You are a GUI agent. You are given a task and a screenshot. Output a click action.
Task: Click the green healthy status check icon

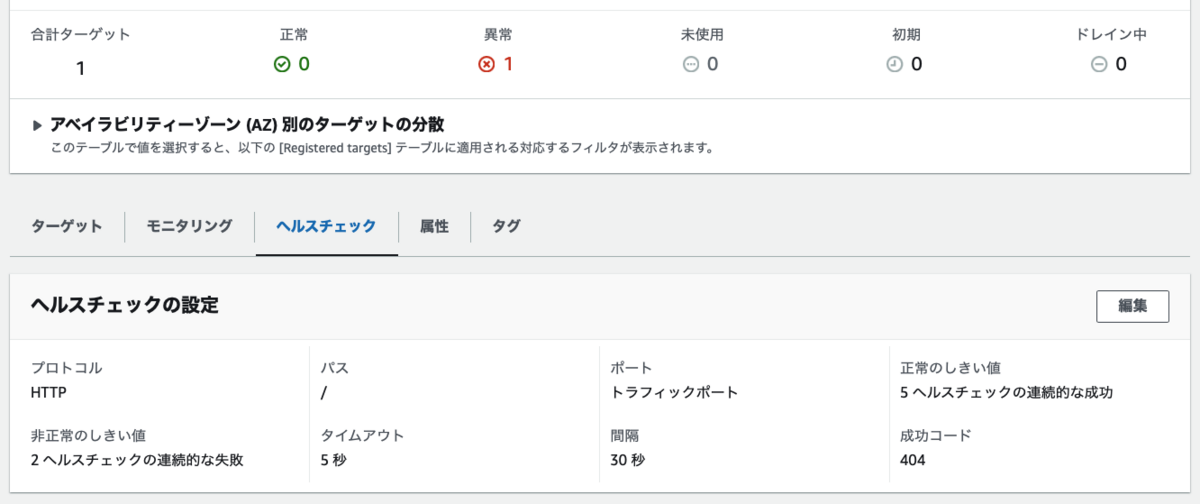pos(282,64)
